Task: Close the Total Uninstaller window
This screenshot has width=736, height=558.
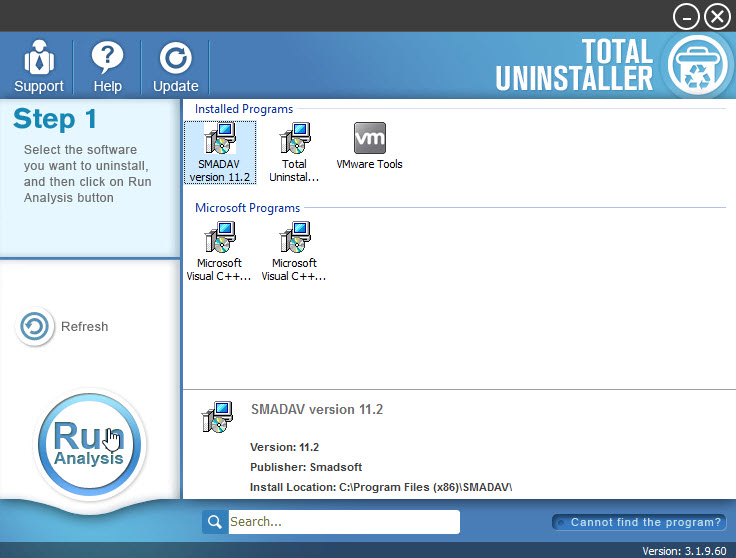Action: (x=718, y=17)
